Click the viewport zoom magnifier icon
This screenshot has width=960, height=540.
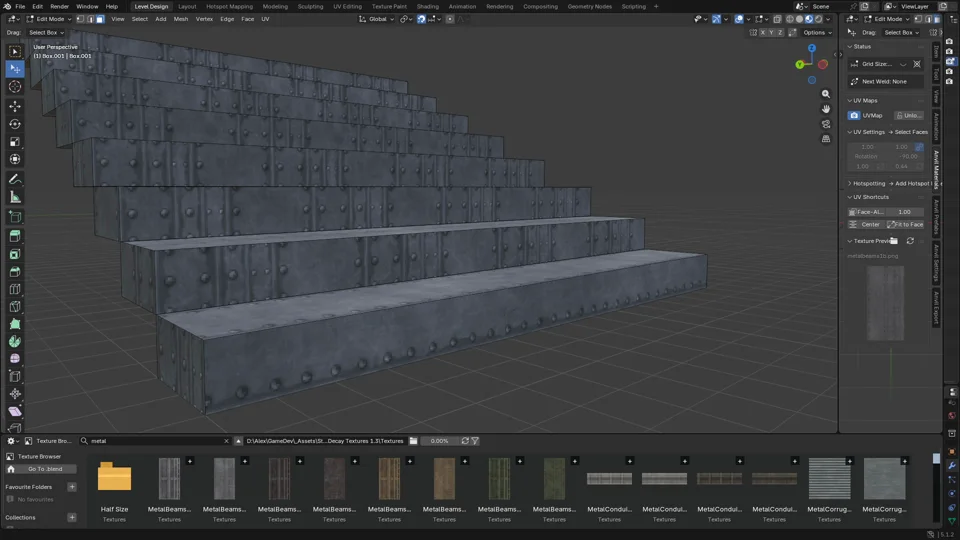click(825, 94)
